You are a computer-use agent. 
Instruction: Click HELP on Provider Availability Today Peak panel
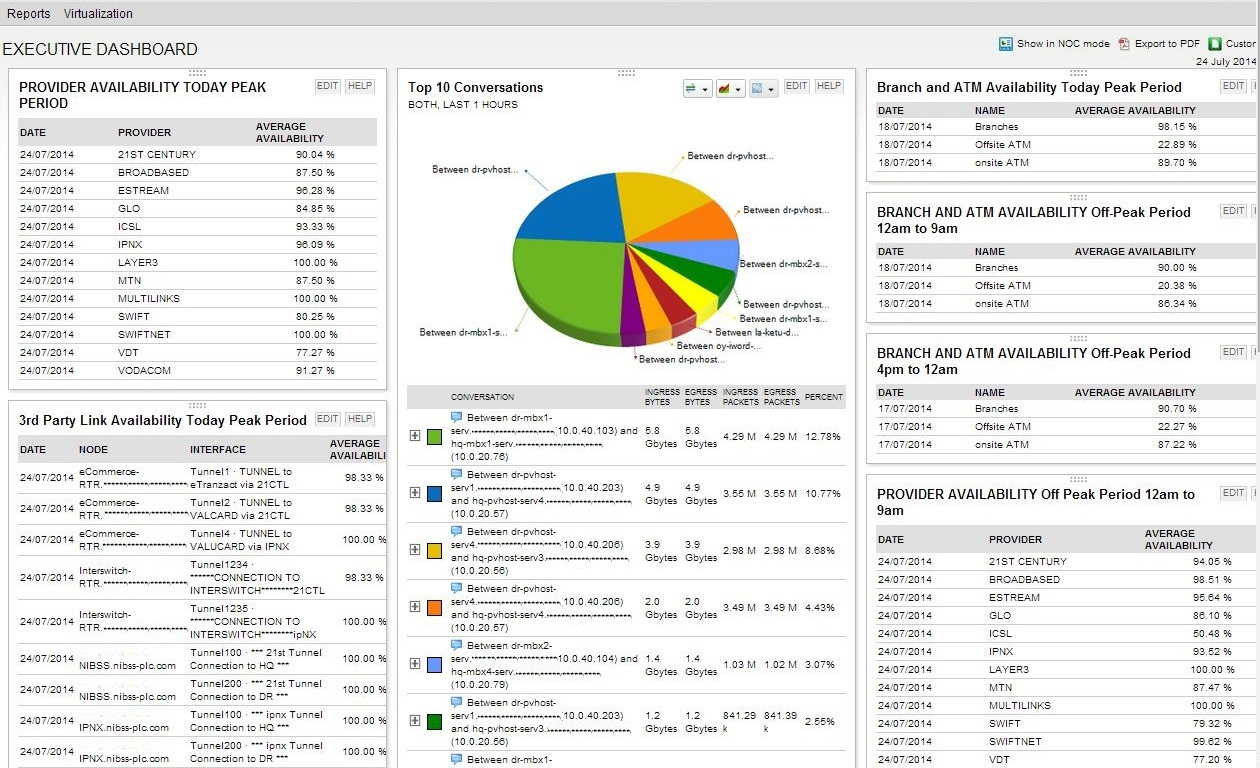pyautogui.click(x=360, y=86)
